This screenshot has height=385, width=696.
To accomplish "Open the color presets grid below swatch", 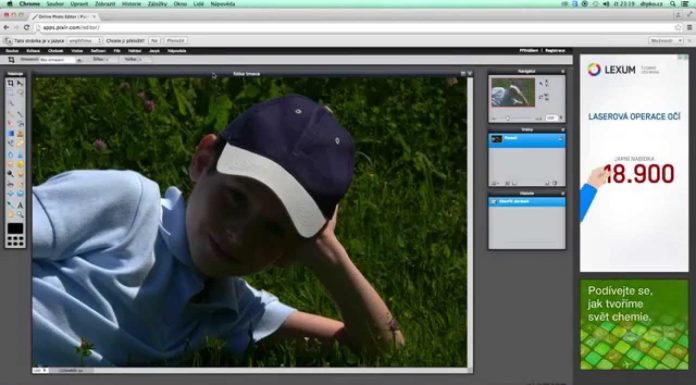I will (15, 241).
